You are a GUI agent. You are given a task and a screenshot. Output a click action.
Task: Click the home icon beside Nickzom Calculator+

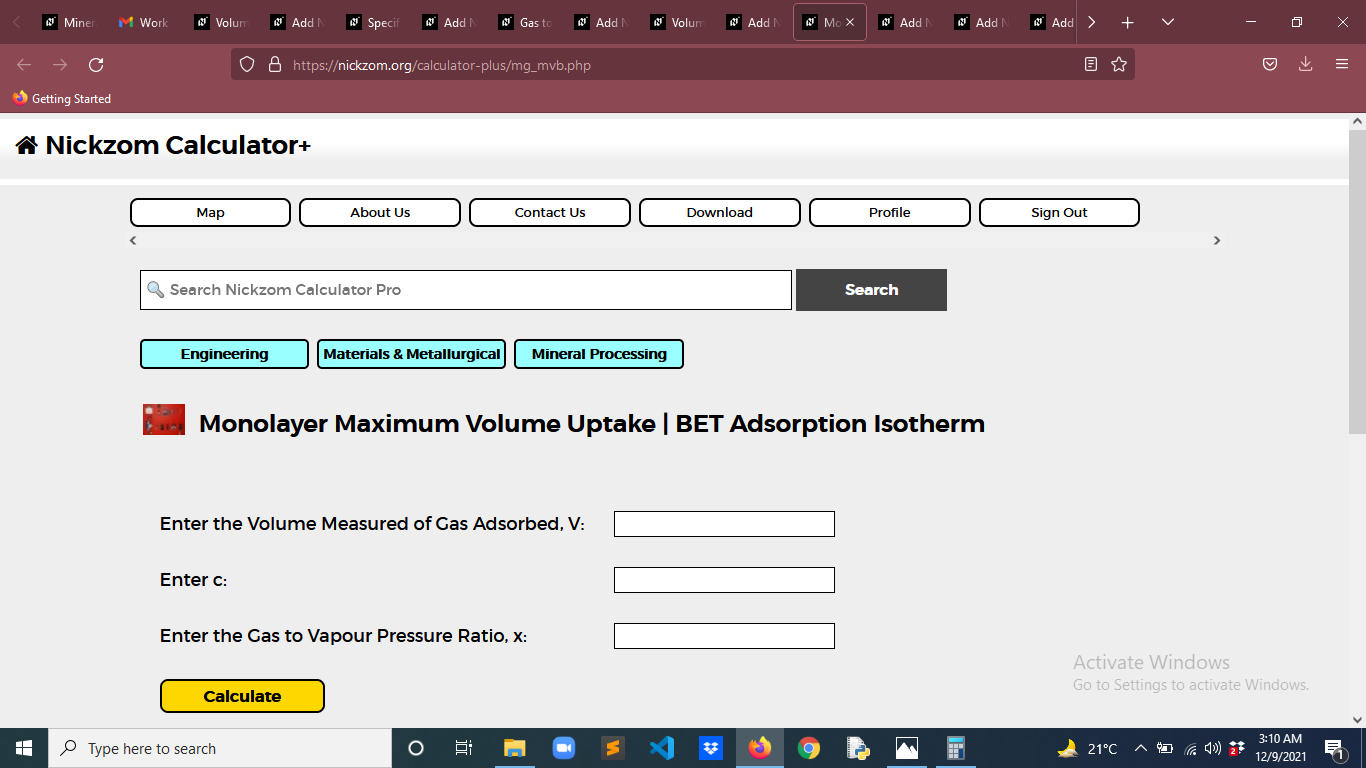pyautogui.click(x=26, y=146)
